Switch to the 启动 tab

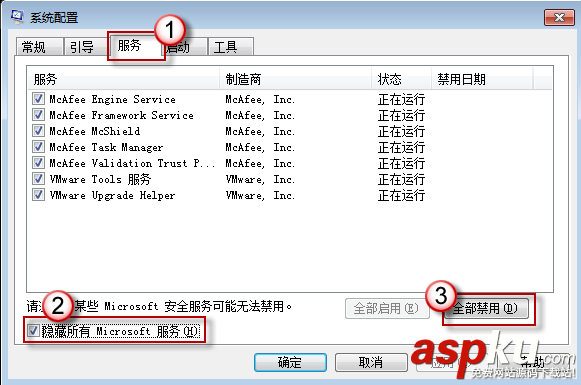click(x=184, y=47)
